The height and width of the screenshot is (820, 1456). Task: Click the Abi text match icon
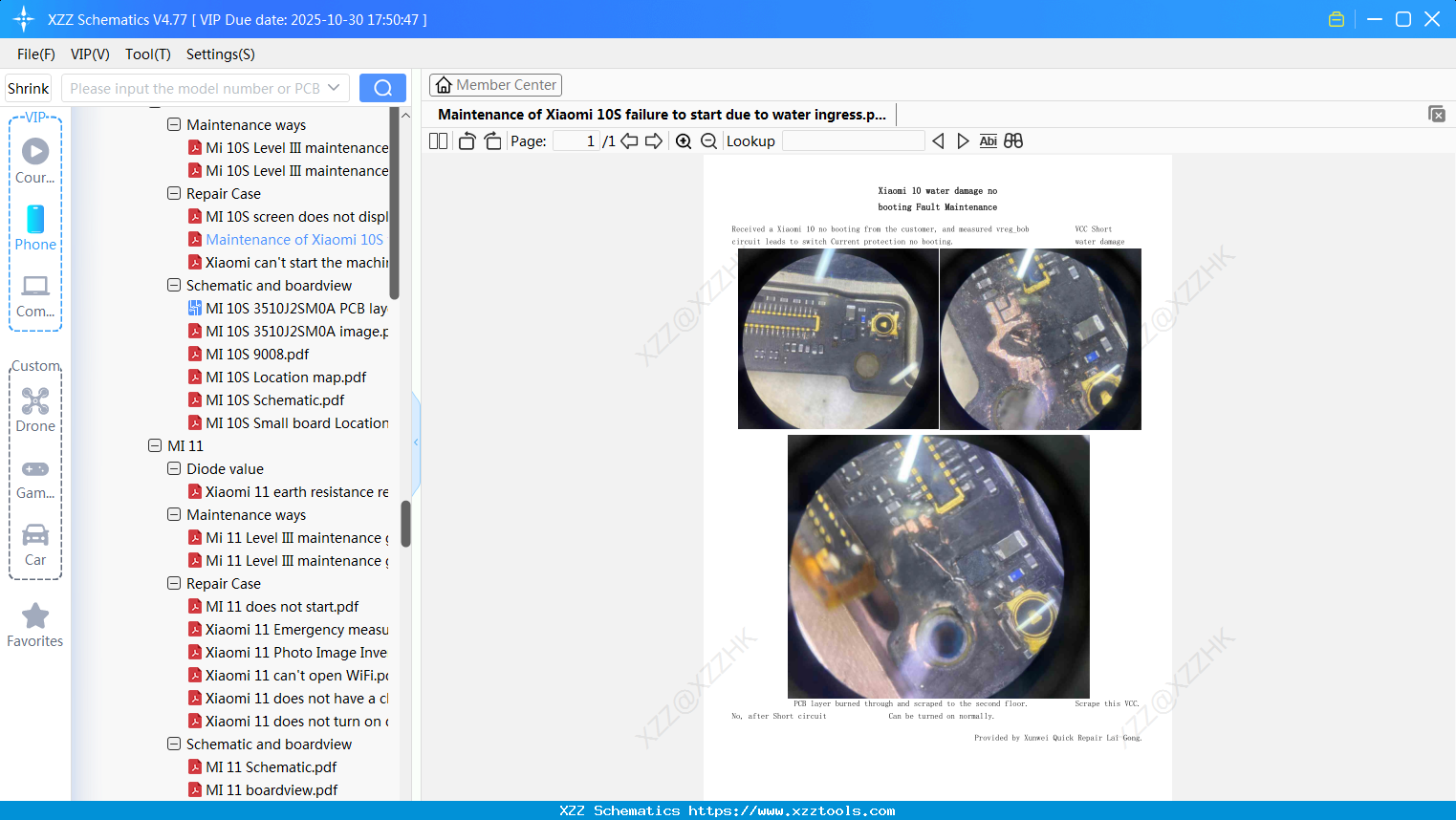989,141
